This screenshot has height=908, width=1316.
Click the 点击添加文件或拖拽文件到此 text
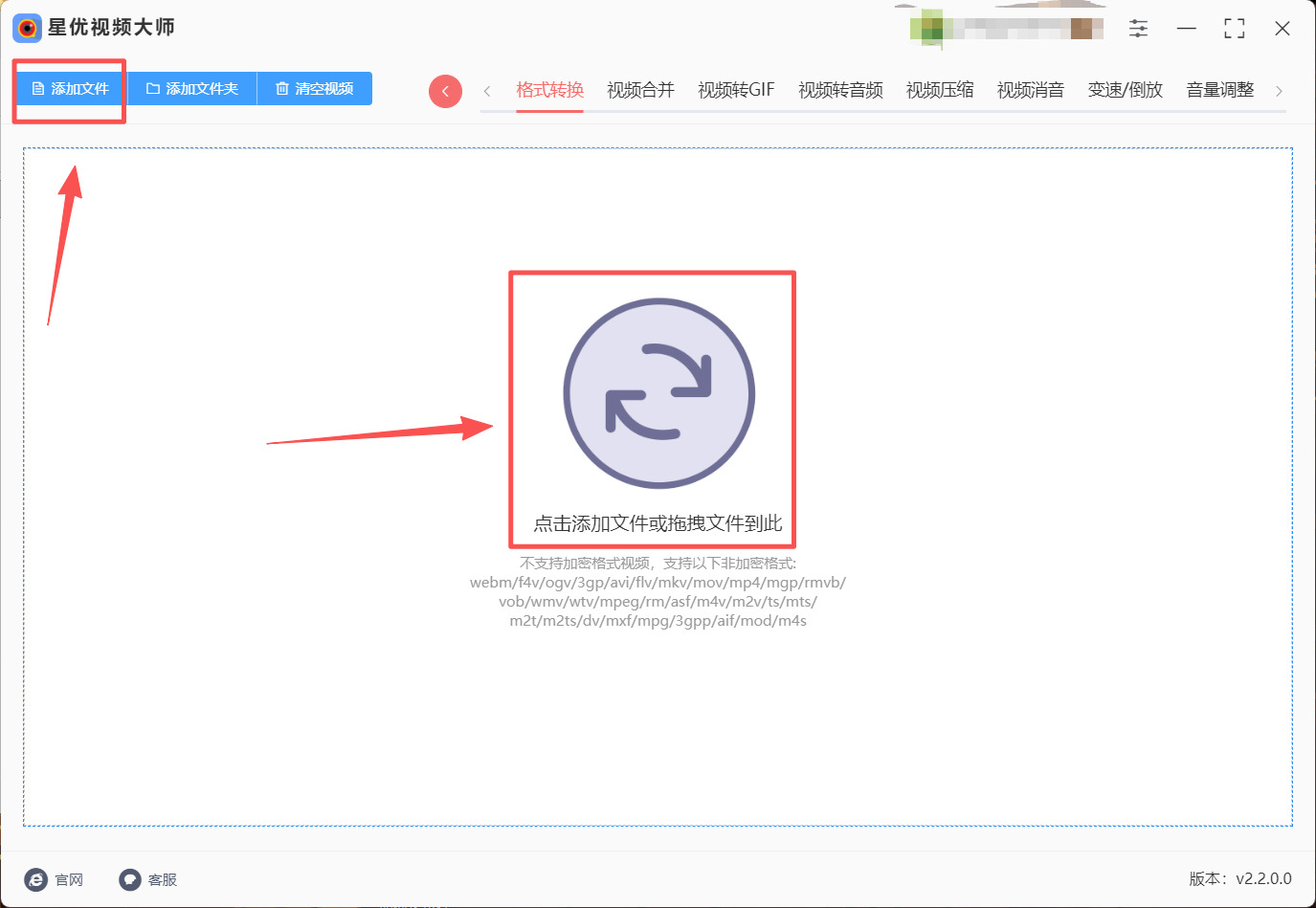click(x=658, y=523)
